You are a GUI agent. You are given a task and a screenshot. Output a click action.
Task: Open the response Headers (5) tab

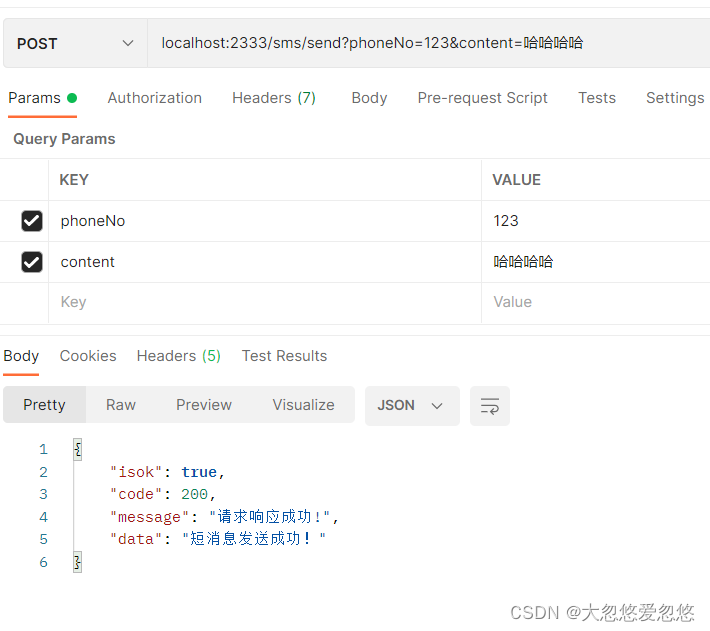point(178,356)
